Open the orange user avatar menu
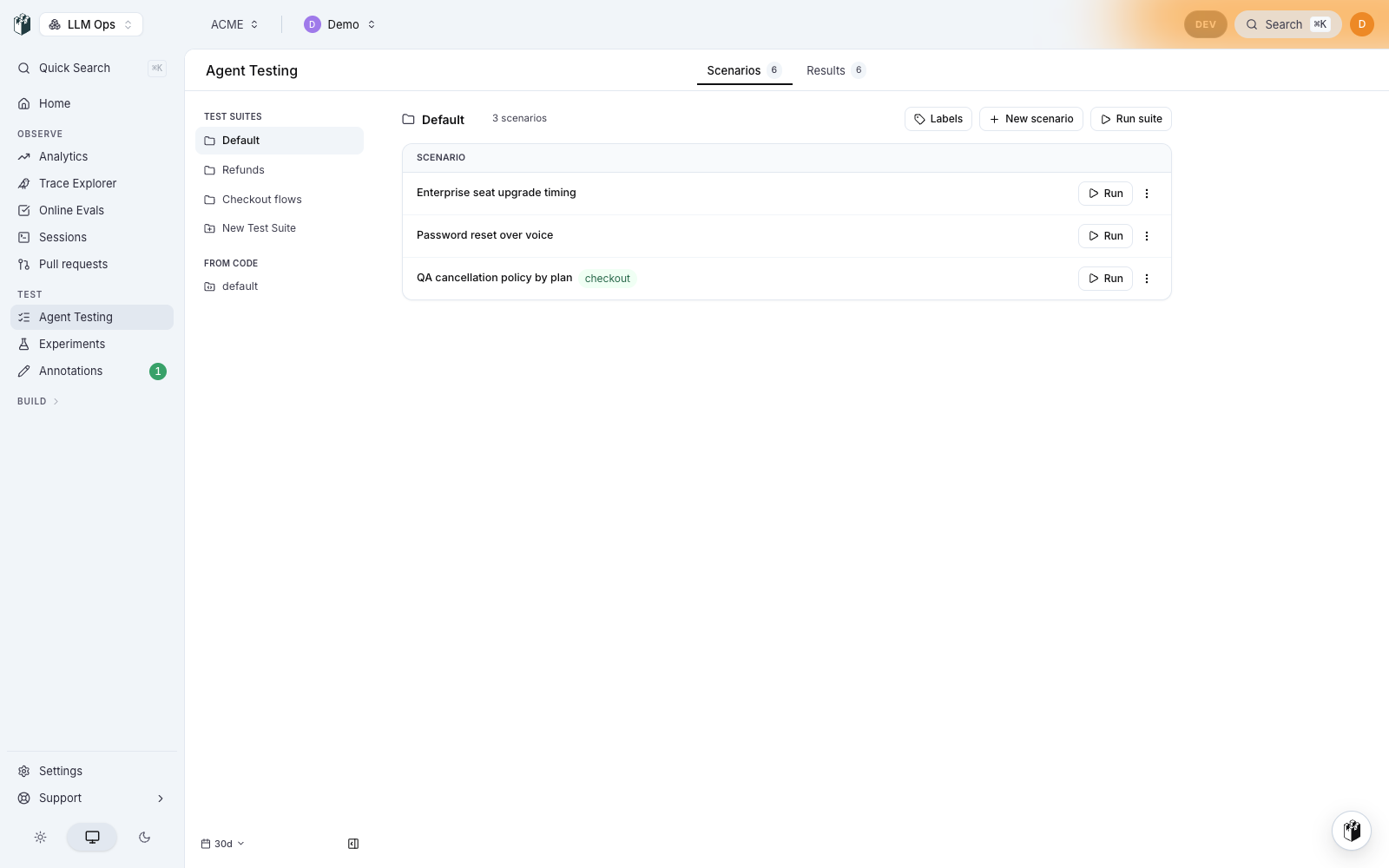This screenshot has height=868, width=1389. [x=1362, y=24]
